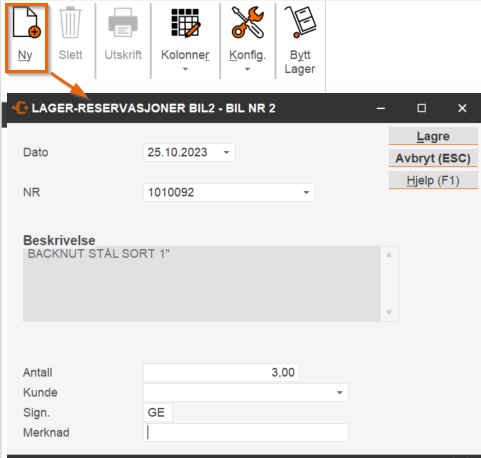This screenshot has width=481, height=458.
Task: Click the orange app logo in title bar
Action: click(20, 108)
